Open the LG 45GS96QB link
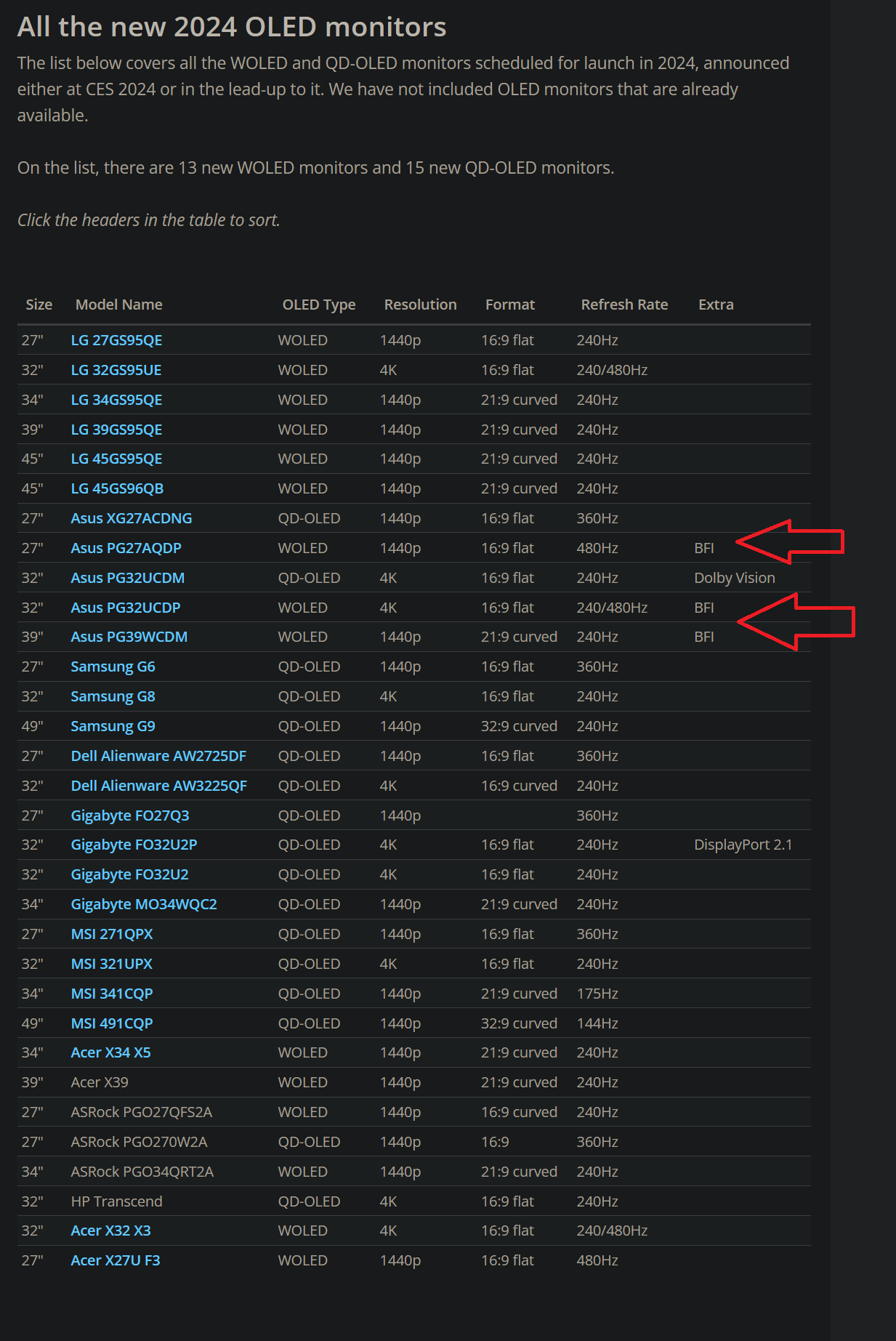Image resolution: width=896 pixels, height=1341 pixels. (x=117, y=488)
